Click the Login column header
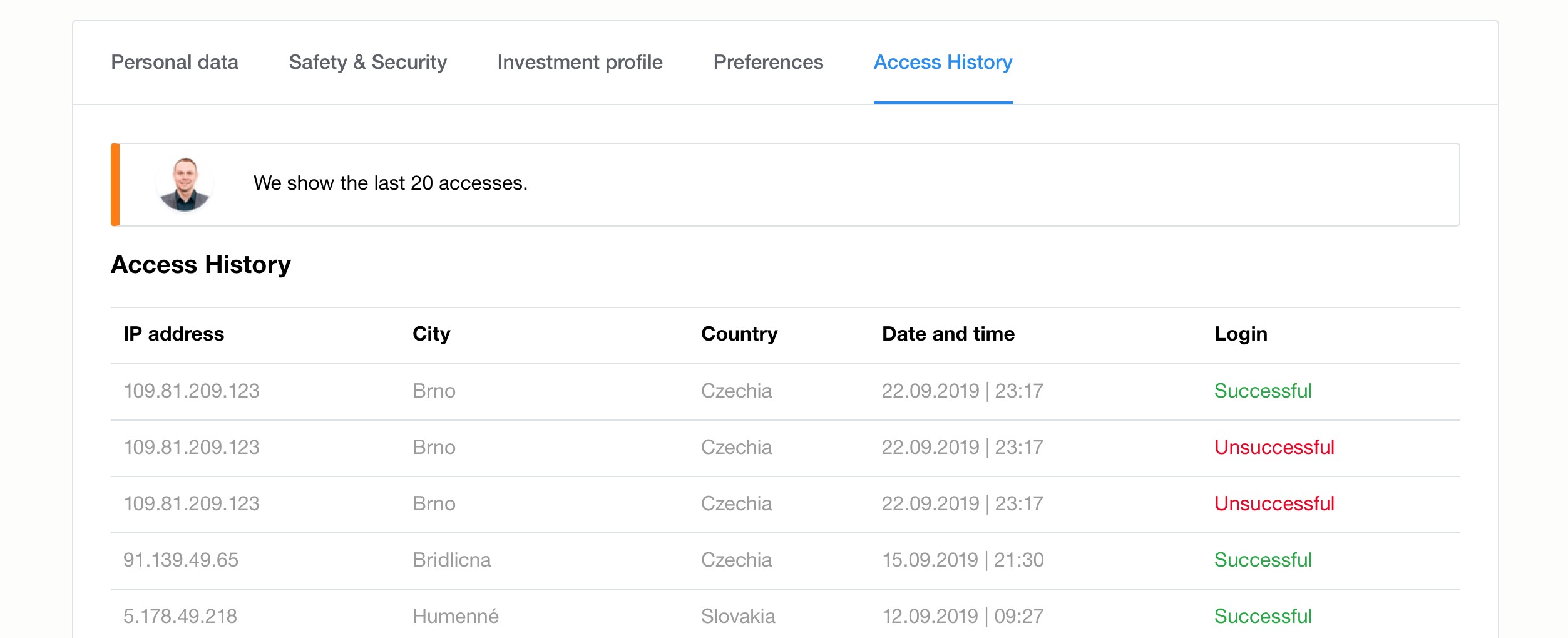This screenshot has width=1568, height=638. click(x=1241, y=334)
